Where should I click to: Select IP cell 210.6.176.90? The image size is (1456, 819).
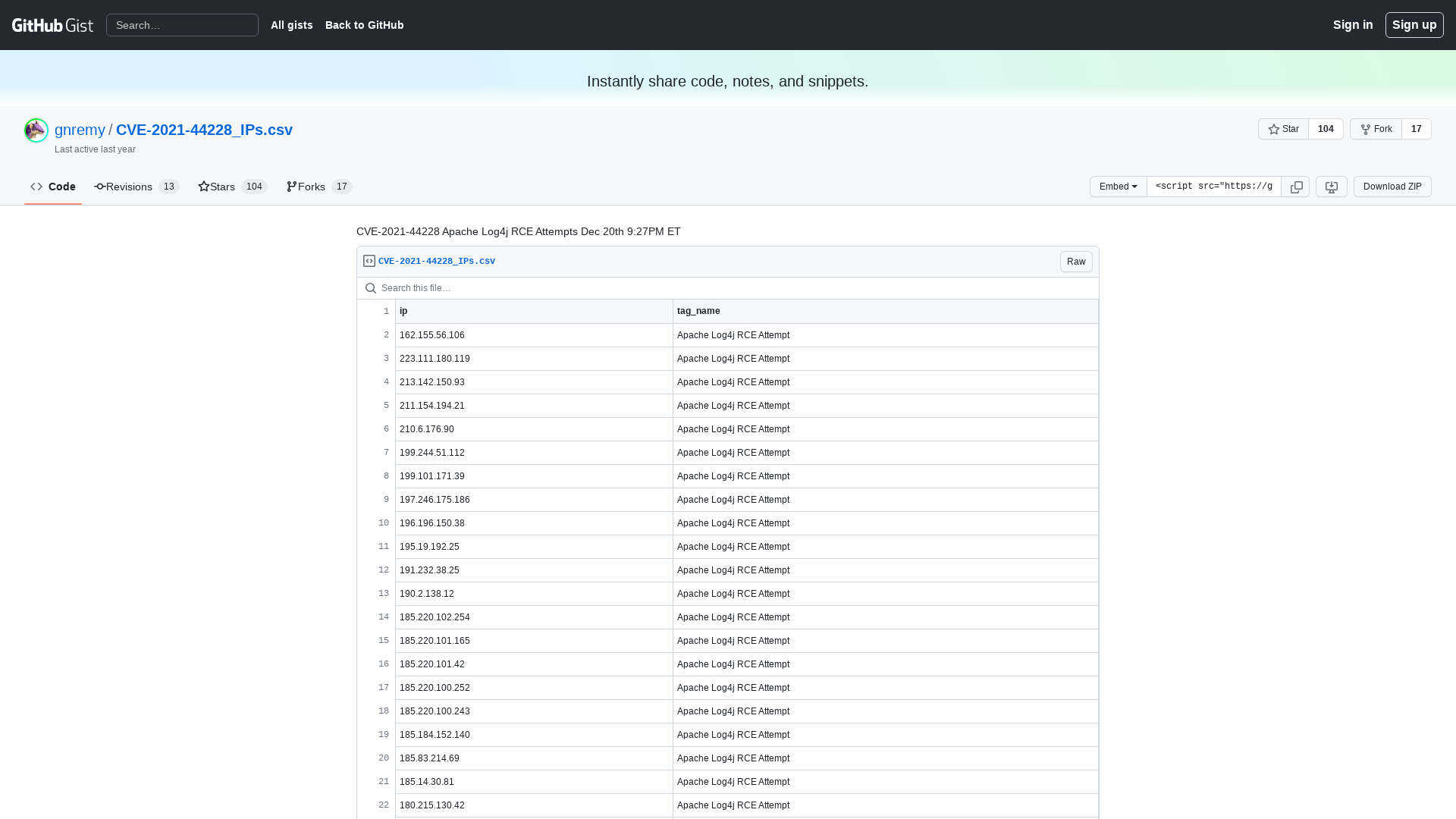[534, 429]
